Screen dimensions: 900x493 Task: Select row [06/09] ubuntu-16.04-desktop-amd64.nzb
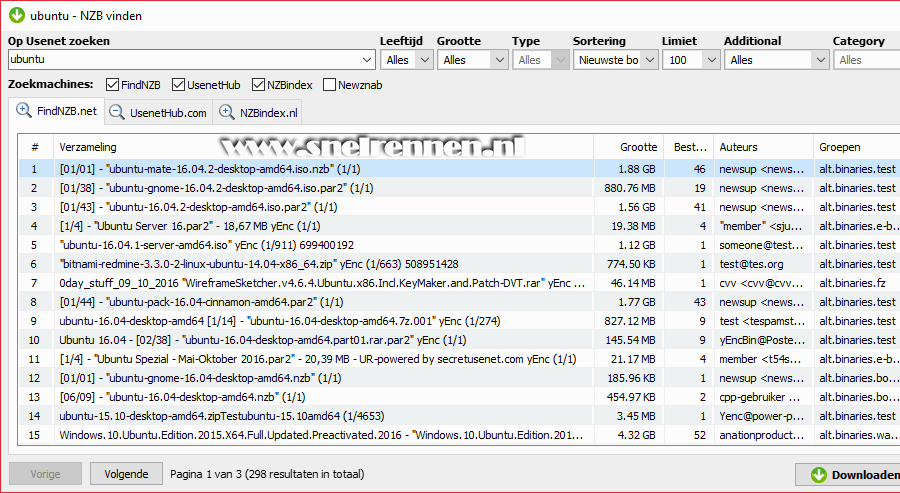pyautogui.click(x=459, y=397)
